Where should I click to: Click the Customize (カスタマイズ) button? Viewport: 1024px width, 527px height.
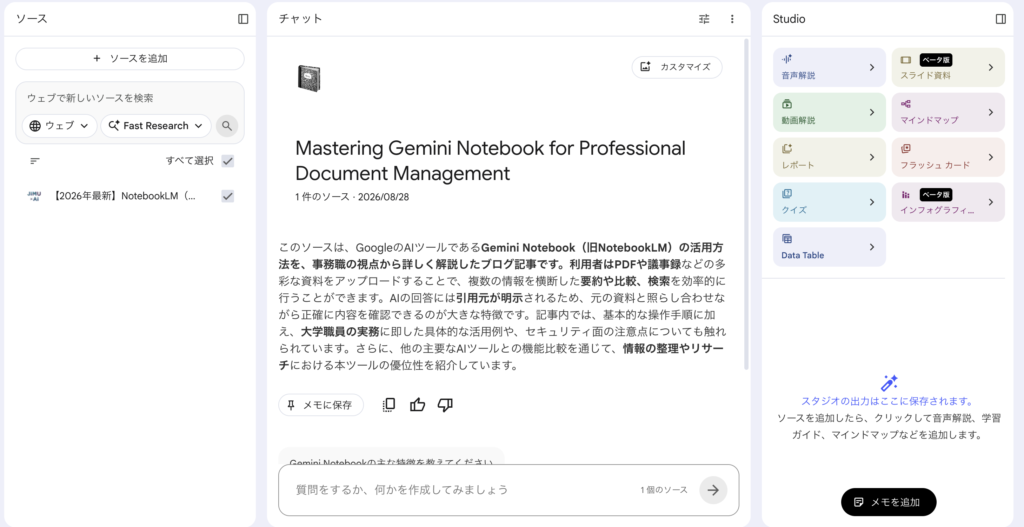[x=677, y=67]
